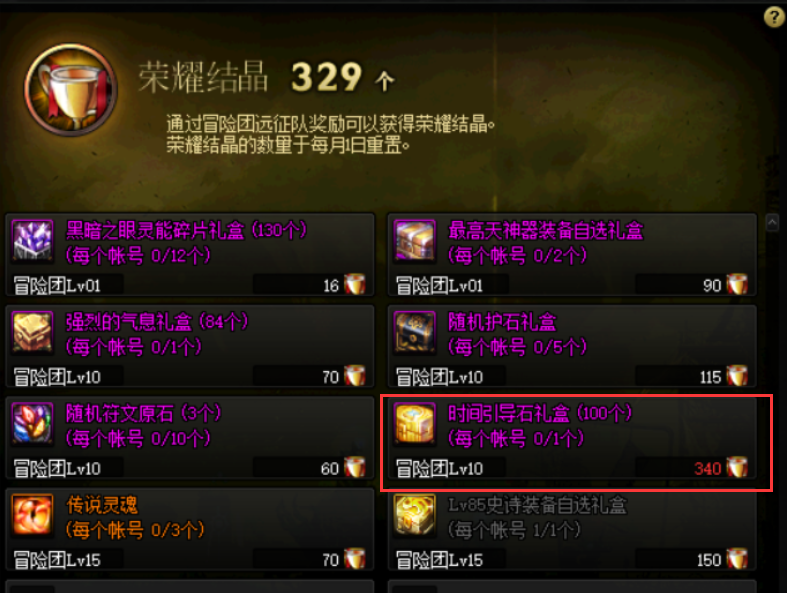Click the 115 price on 随机护石礼盒
This screenshot has height=593, width=787.
pos(711,377)
